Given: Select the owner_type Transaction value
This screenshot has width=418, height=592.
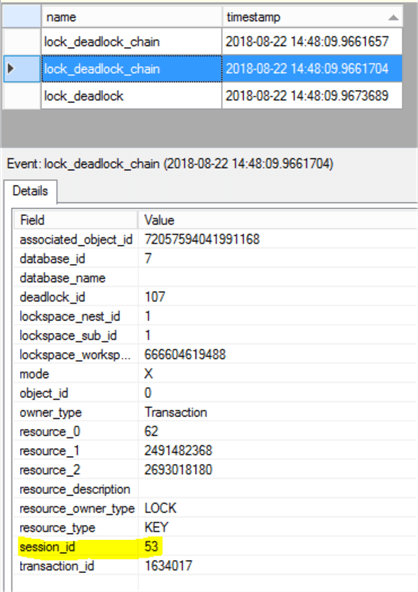Looking at the screenshot, I should click(176, 412).
